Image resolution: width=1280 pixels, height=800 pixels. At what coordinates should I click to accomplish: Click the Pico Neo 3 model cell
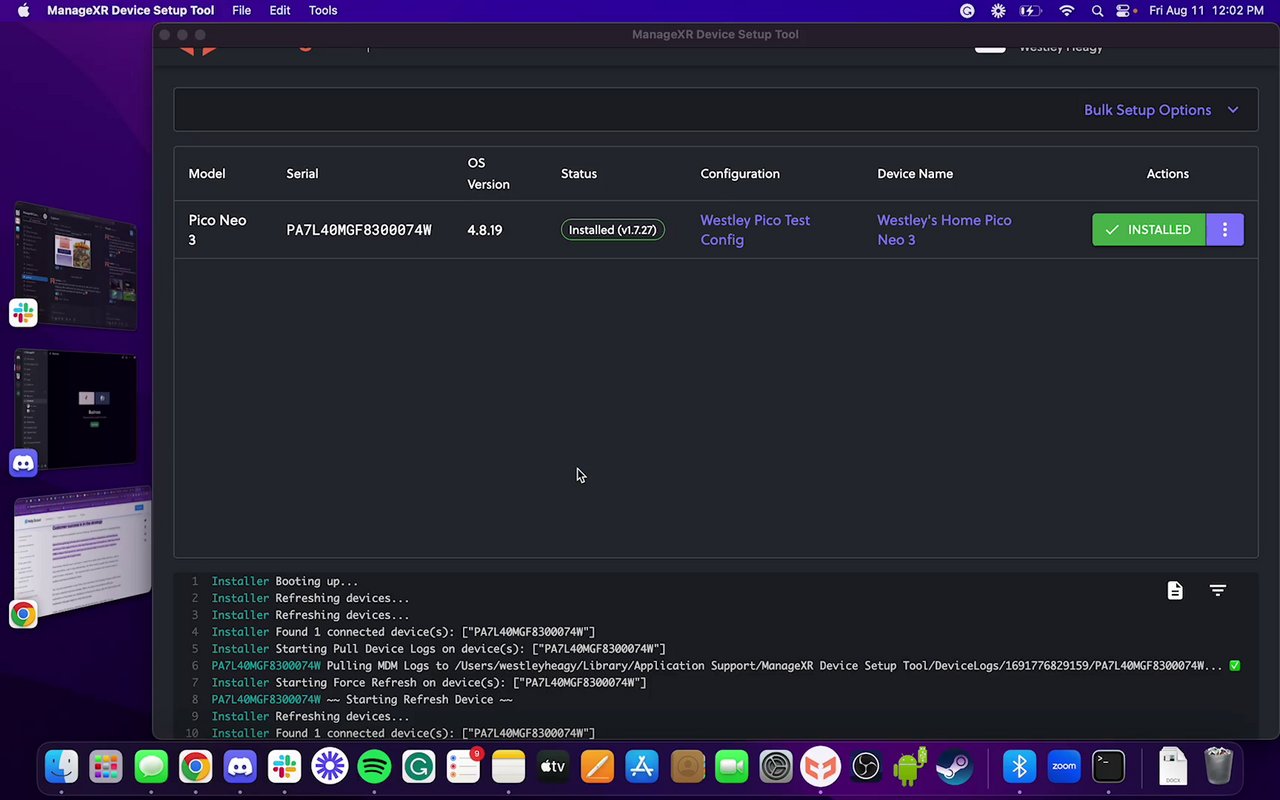point(217,230)
